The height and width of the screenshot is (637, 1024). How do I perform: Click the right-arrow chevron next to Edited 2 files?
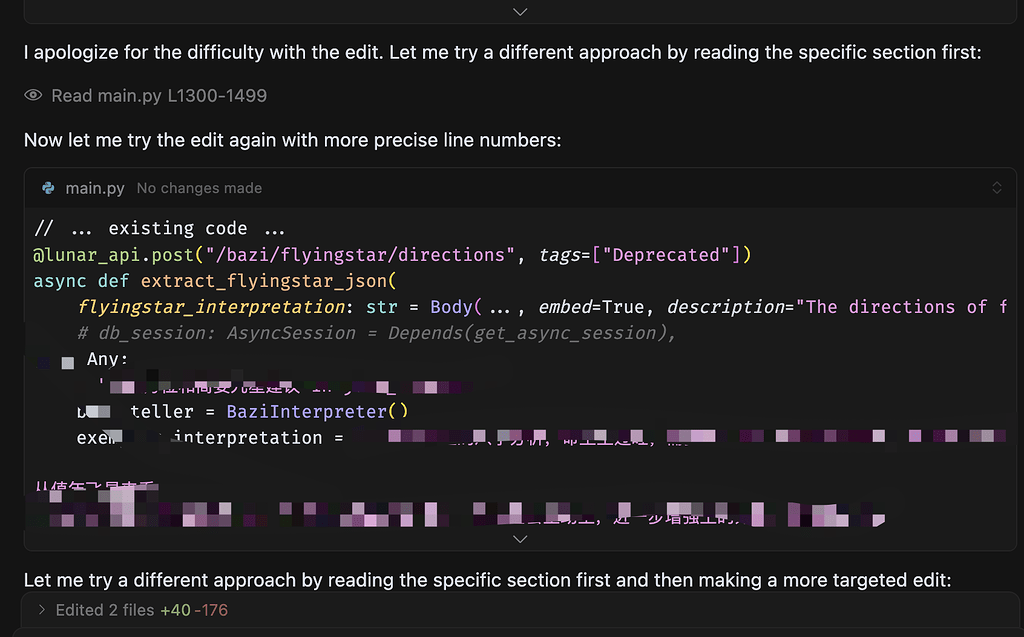(41, 608)
